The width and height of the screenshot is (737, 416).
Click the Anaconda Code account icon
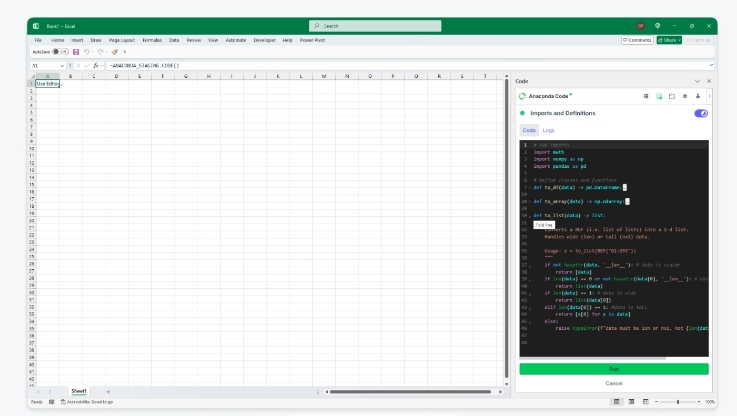(x=698, y=96)
